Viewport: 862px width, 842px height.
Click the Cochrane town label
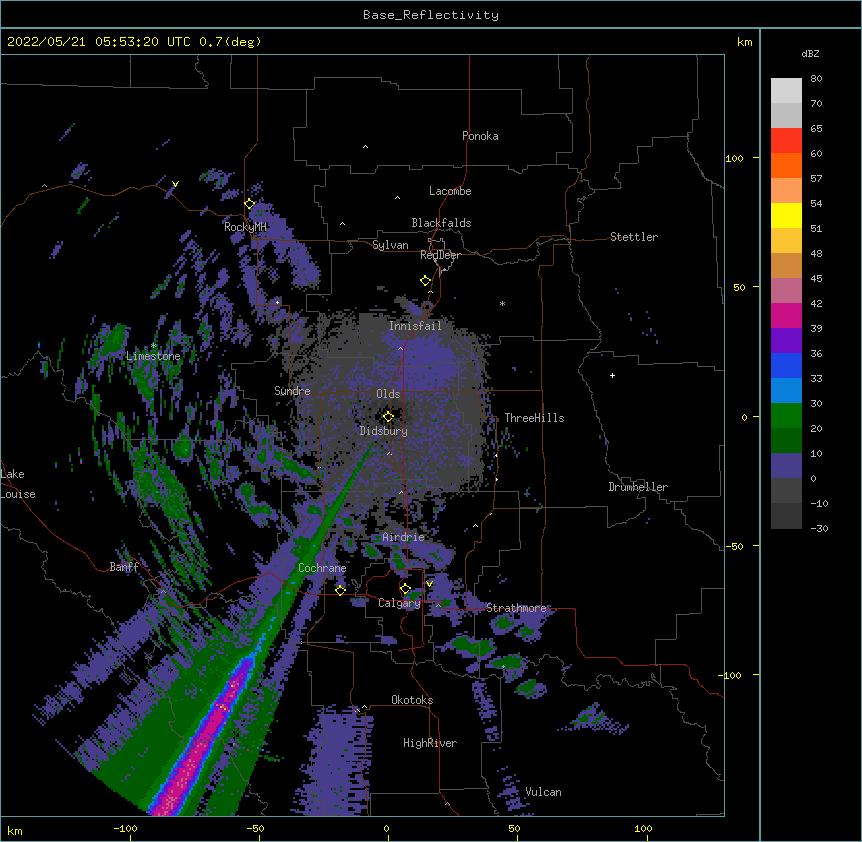point(322,568)
